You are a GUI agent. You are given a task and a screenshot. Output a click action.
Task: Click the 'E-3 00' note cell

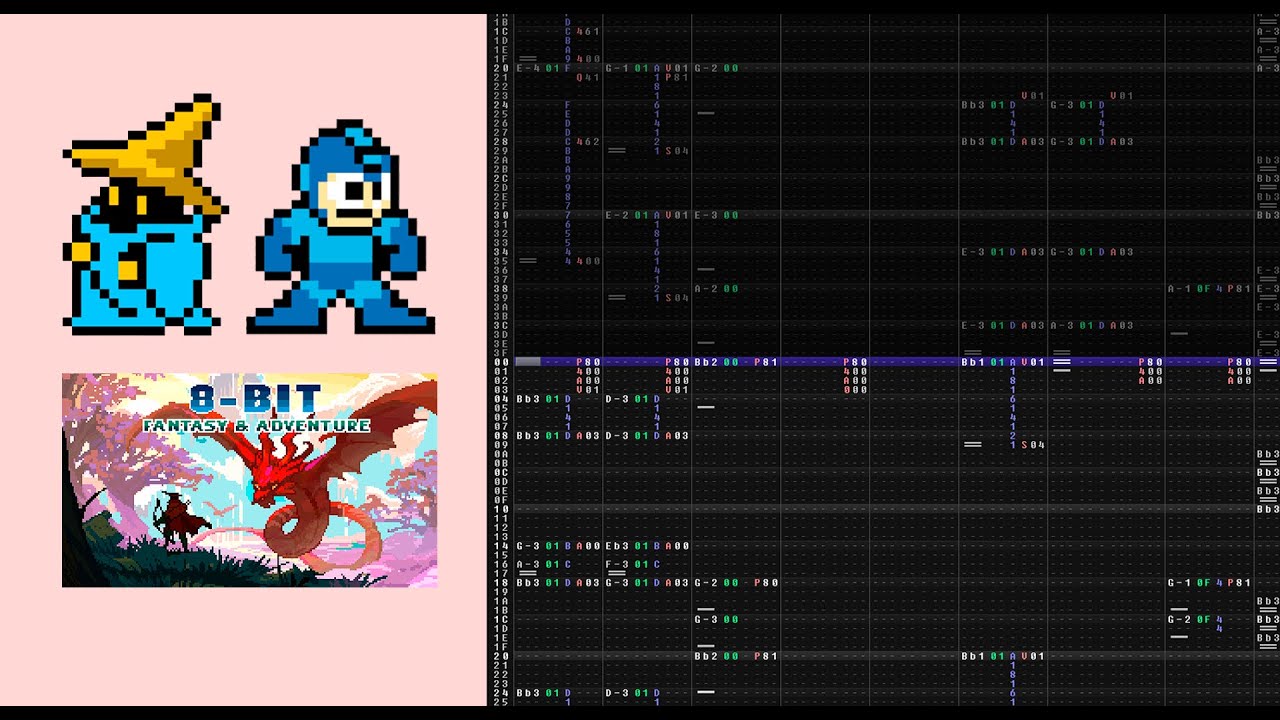pos(716,215)
